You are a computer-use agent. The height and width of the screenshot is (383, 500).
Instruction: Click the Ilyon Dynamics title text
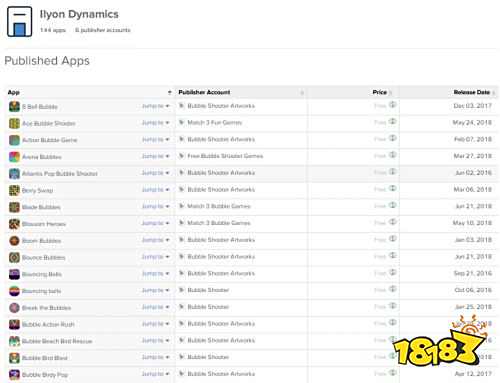click(x=79, y=14)
